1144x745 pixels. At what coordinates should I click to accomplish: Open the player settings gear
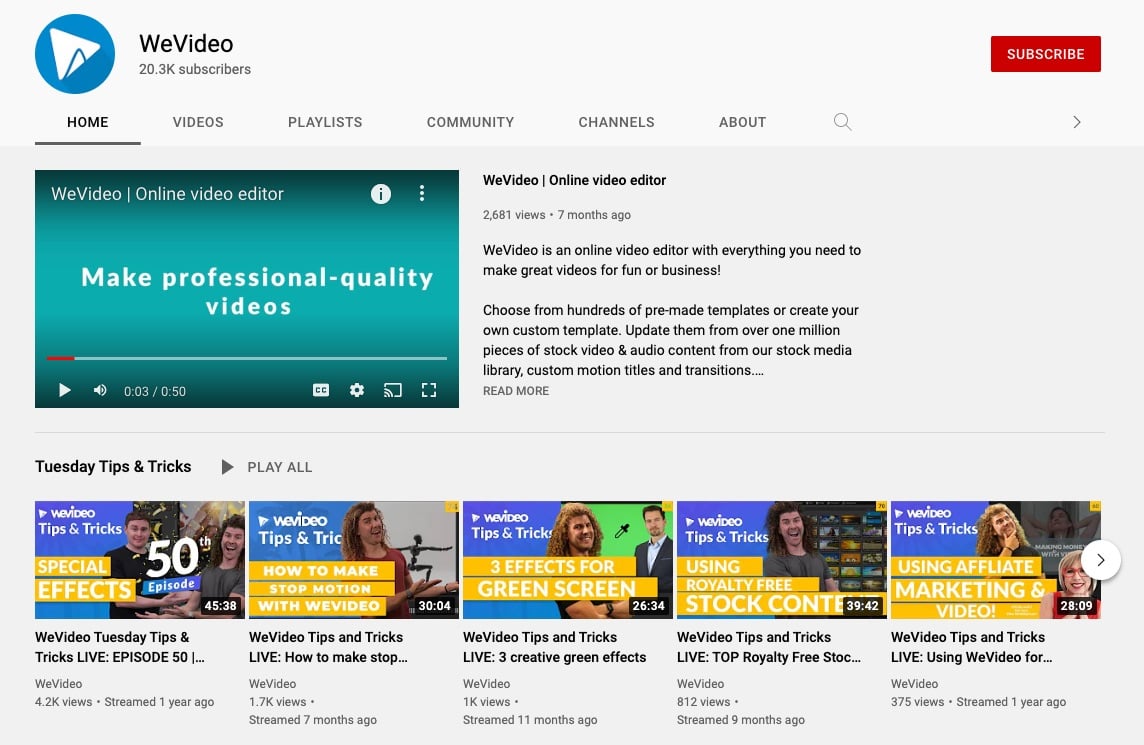[x=357, y=391]
